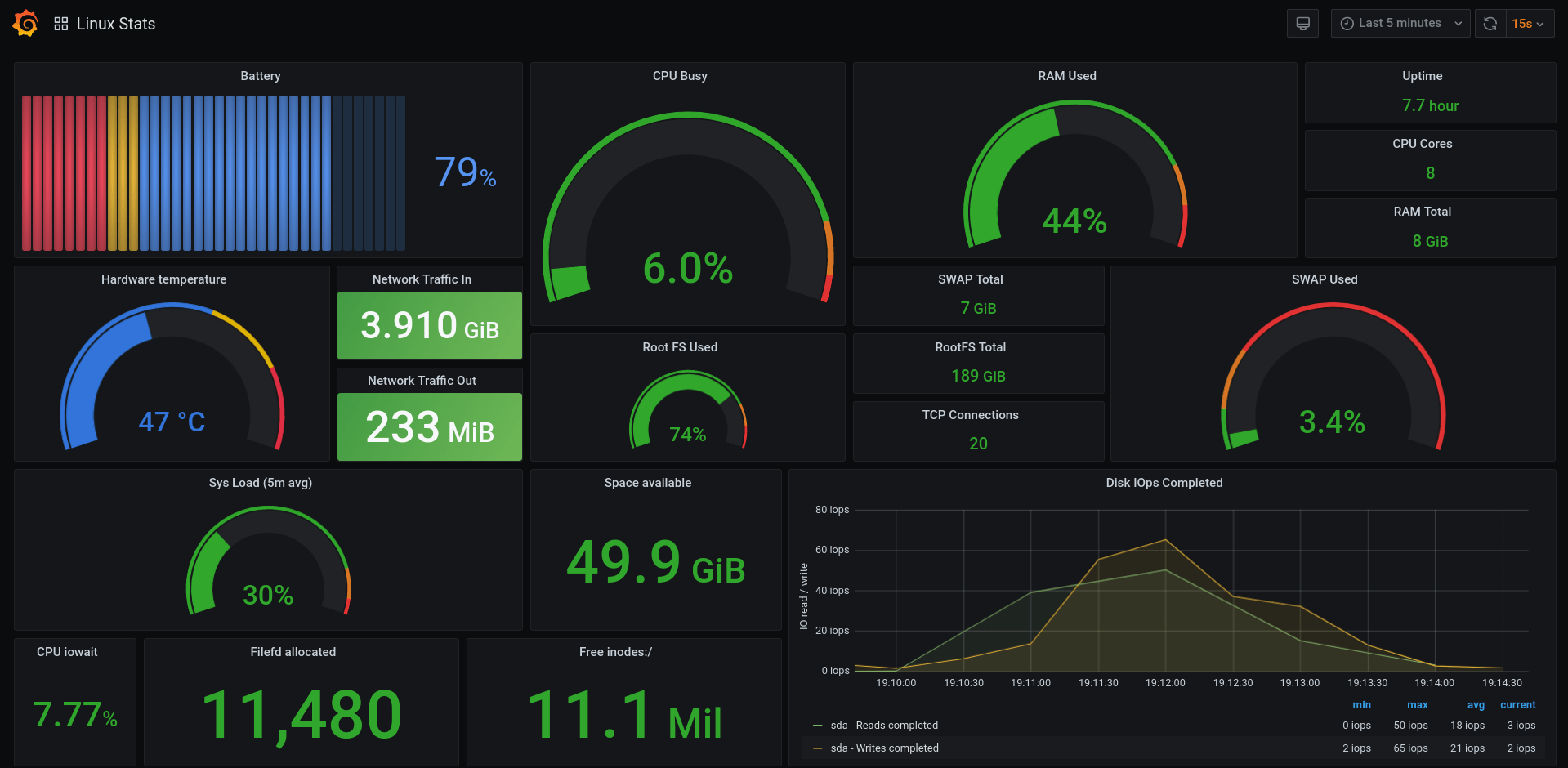Toggle visibility of sda Reads completed series
This screenshot has height=768, width=1568.
coord(883,725)
